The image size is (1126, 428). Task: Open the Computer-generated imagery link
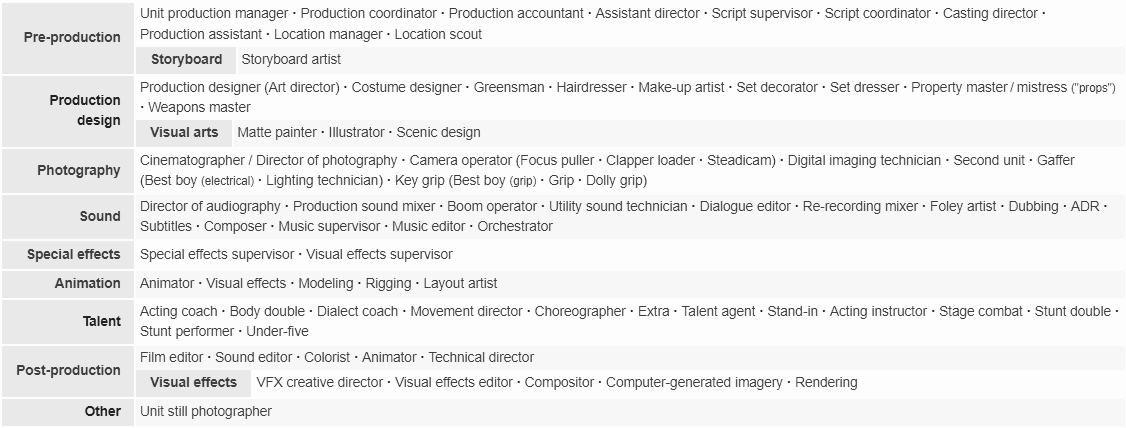[x=694, y=383]
